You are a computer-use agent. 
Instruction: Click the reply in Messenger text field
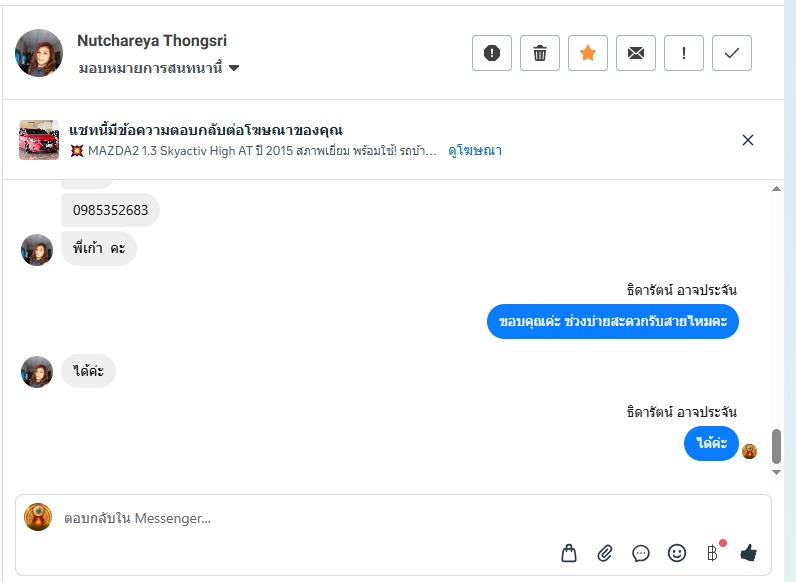[300, 518]
